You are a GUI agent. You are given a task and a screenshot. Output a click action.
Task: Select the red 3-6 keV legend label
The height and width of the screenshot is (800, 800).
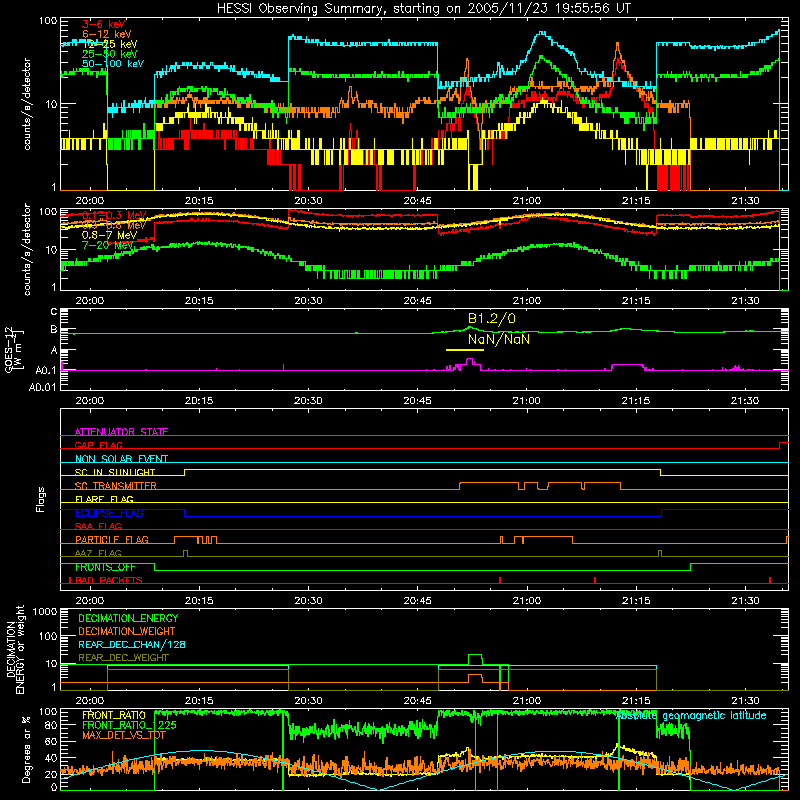coord(104,24)
